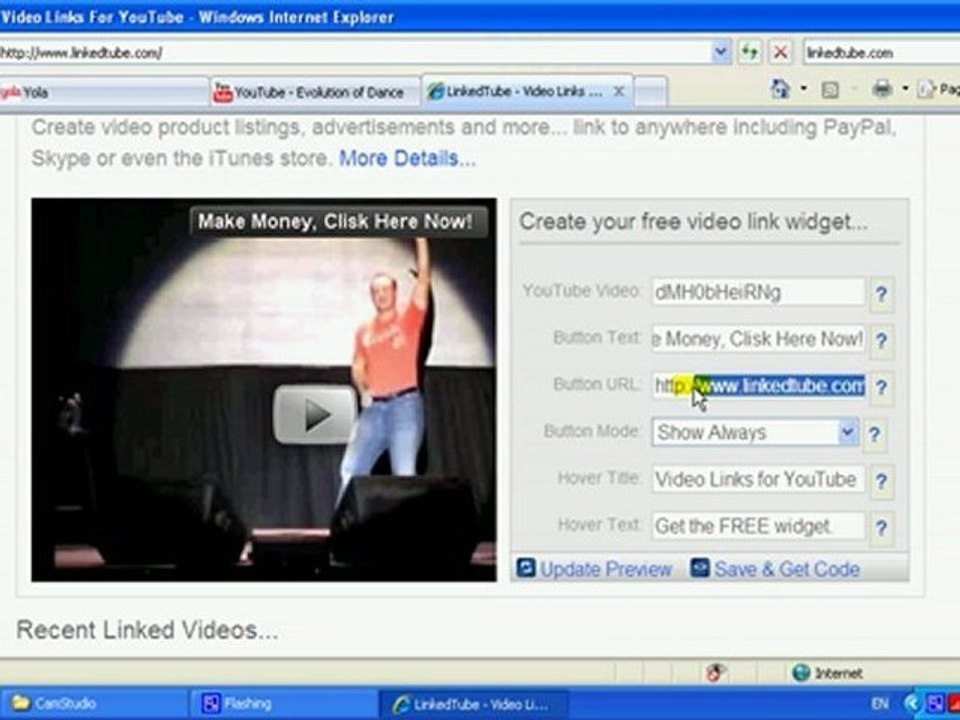Viewport: 960px width, 720px height.
Task: Switch to YouTube - Evolution of Dance tab
Action: click(x=315, y=92)
